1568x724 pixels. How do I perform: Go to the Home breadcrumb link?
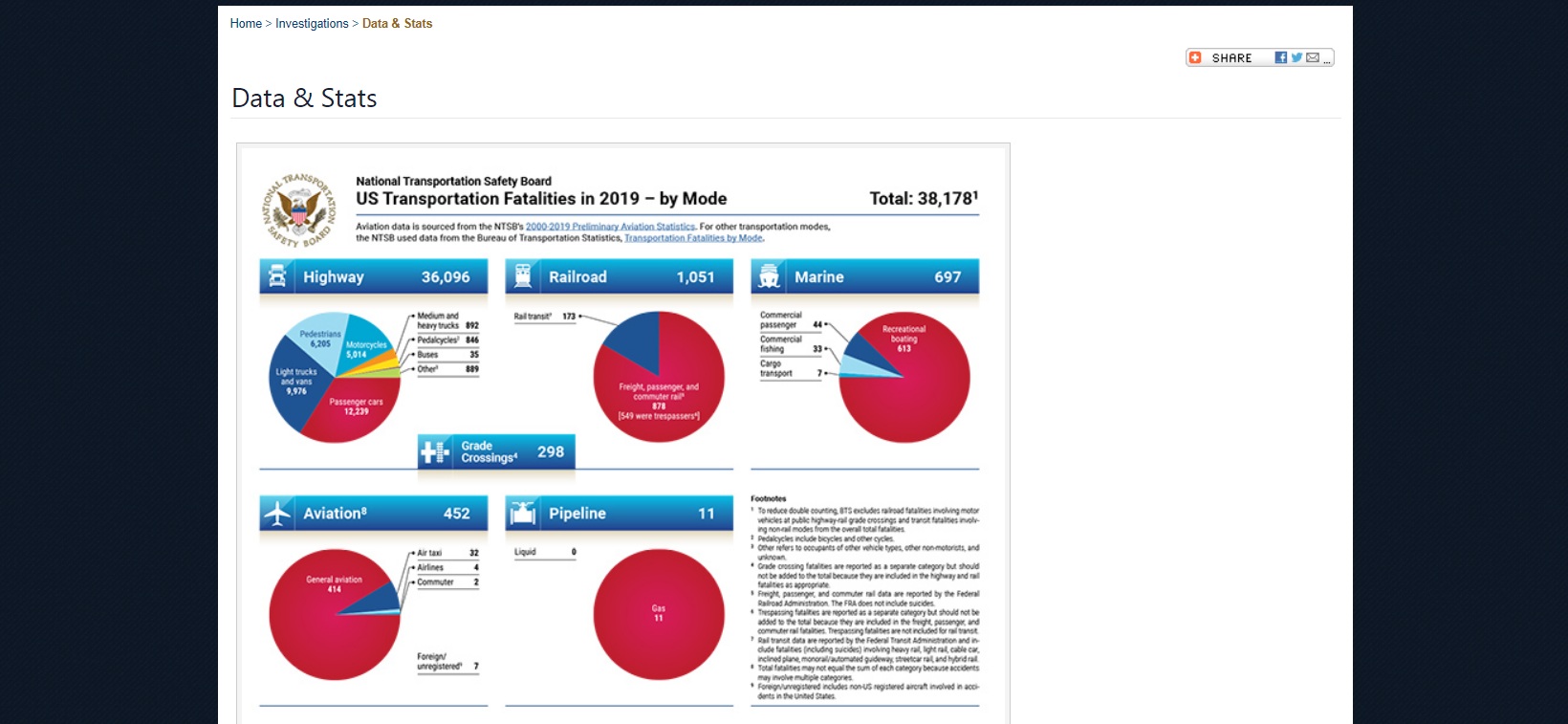pos(246,24)
